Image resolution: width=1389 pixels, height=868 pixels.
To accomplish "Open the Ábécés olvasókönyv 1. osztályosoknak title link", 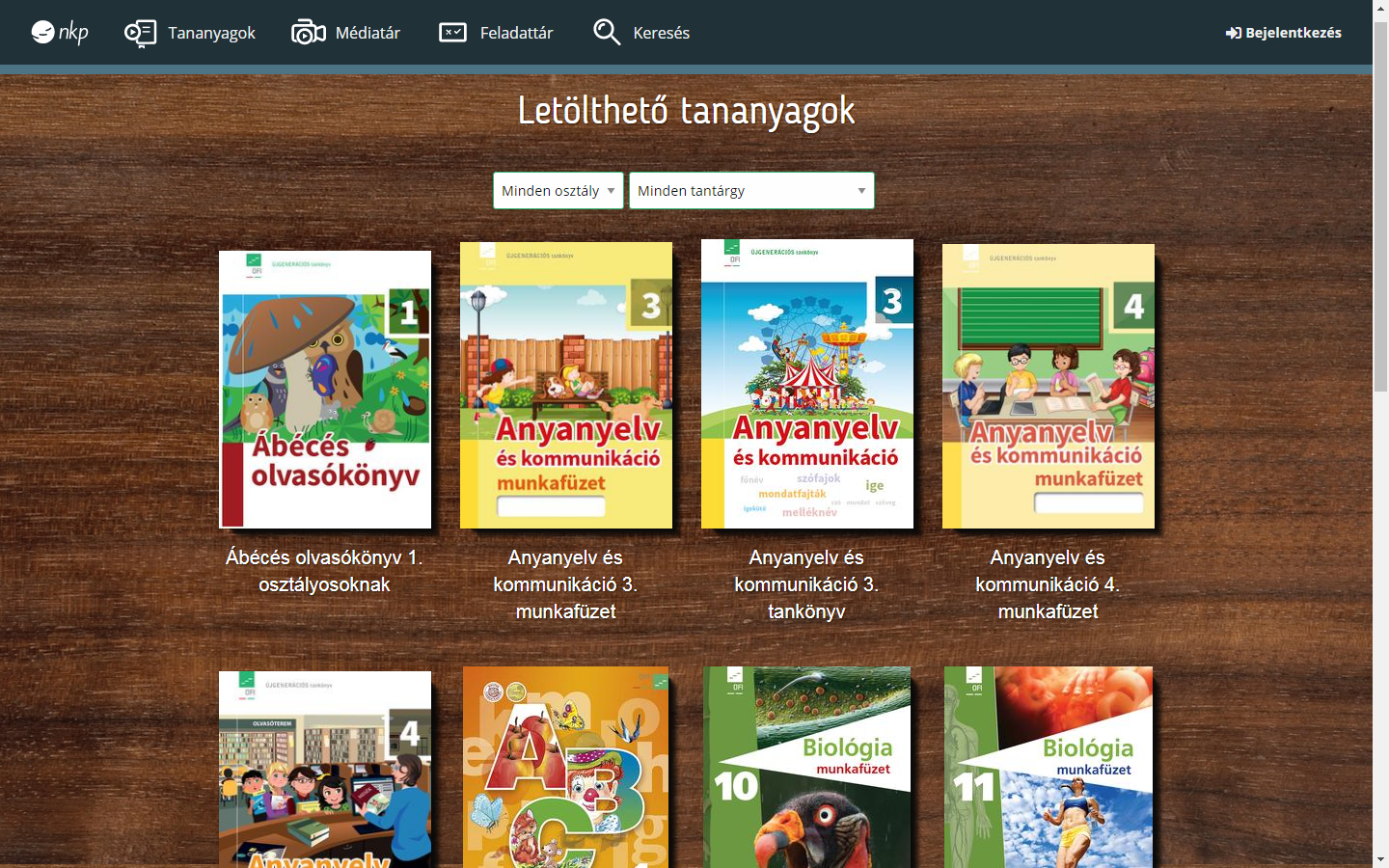I will point(324,571).
